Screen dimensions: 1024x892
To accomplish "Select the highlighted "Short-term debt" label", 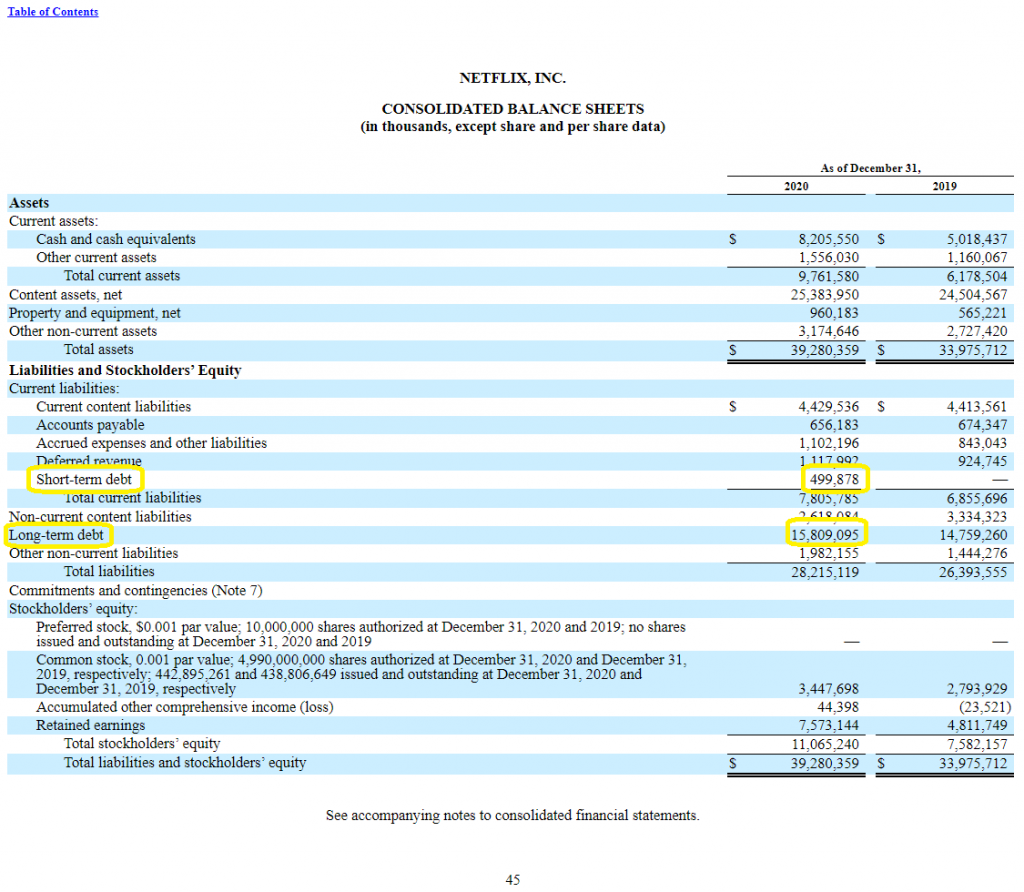I will tap(84, 480).
